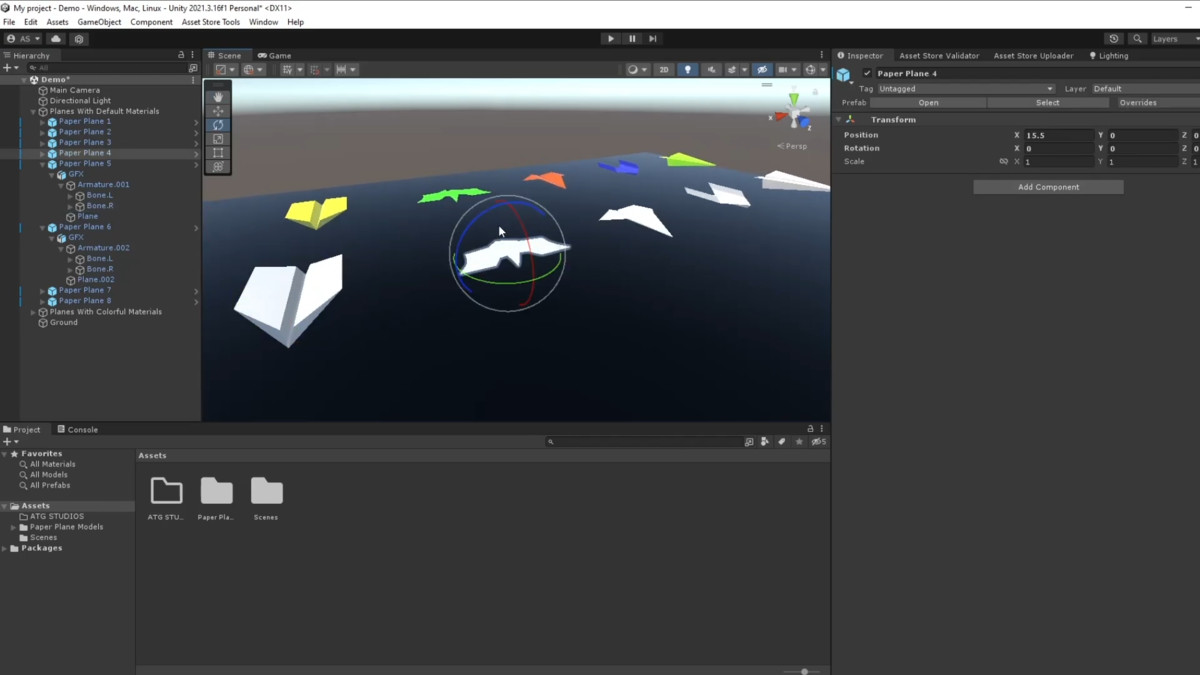Uncheck the Paper Plane 4 active checkbox

(x=867, y=74)
